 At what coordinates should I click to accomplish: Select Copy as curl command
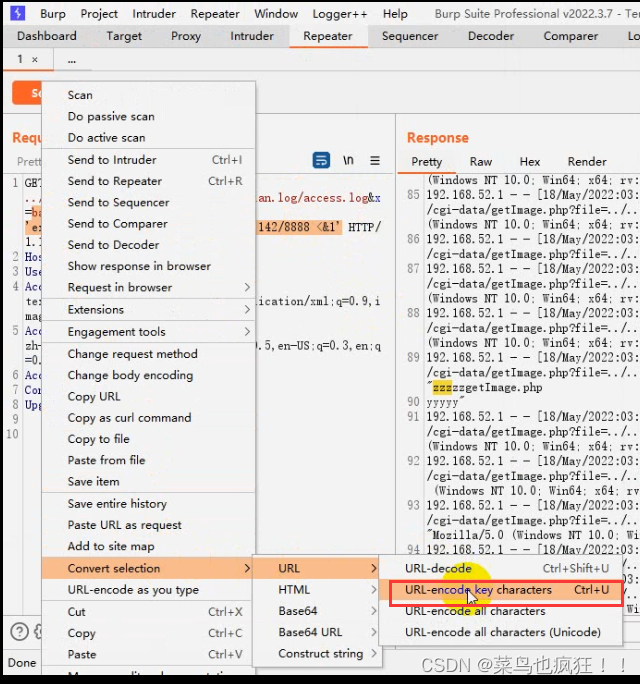[x=148, y=418]
